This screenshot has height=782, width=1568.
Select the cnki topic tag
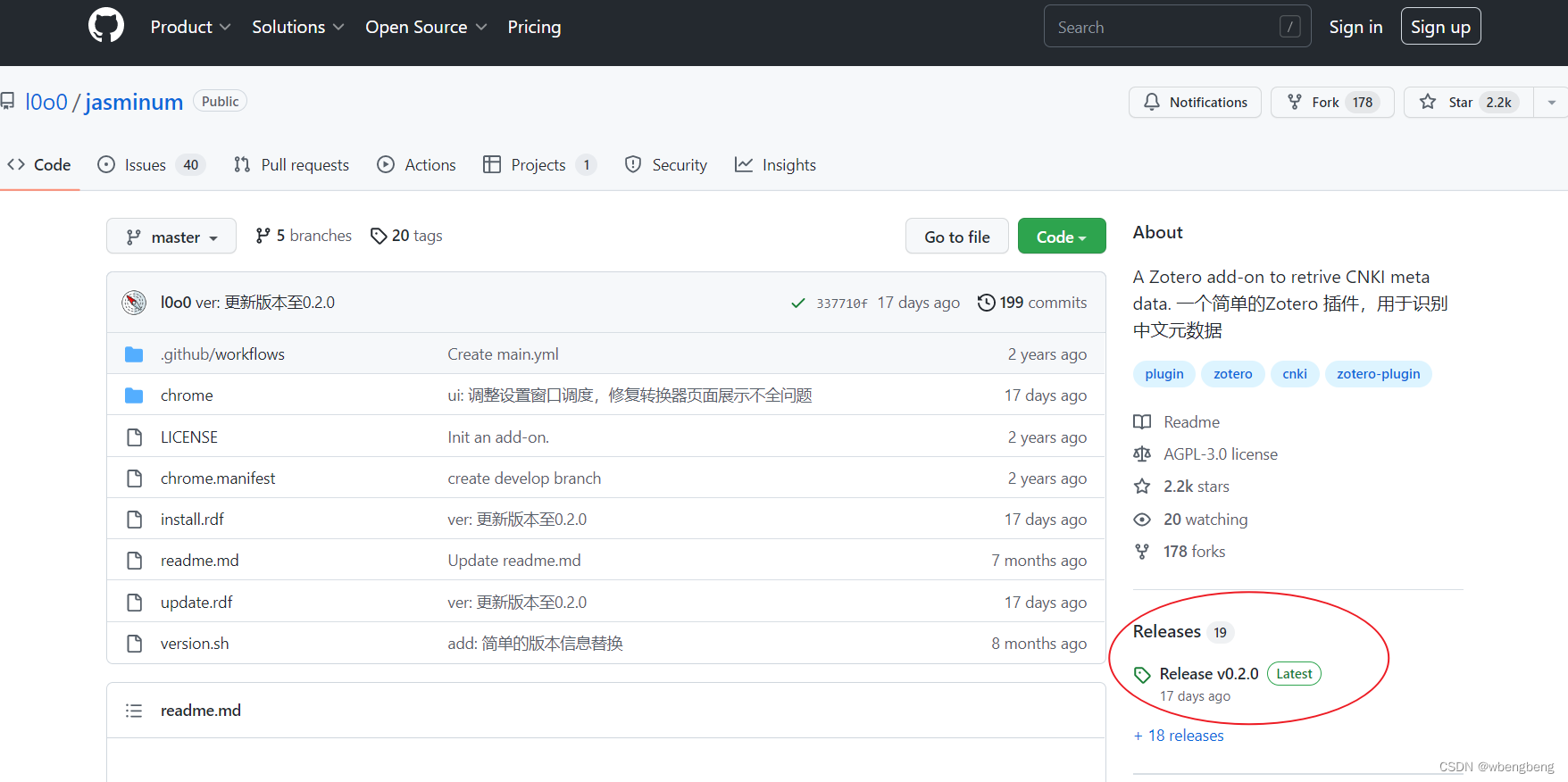tap(1295, 374)
